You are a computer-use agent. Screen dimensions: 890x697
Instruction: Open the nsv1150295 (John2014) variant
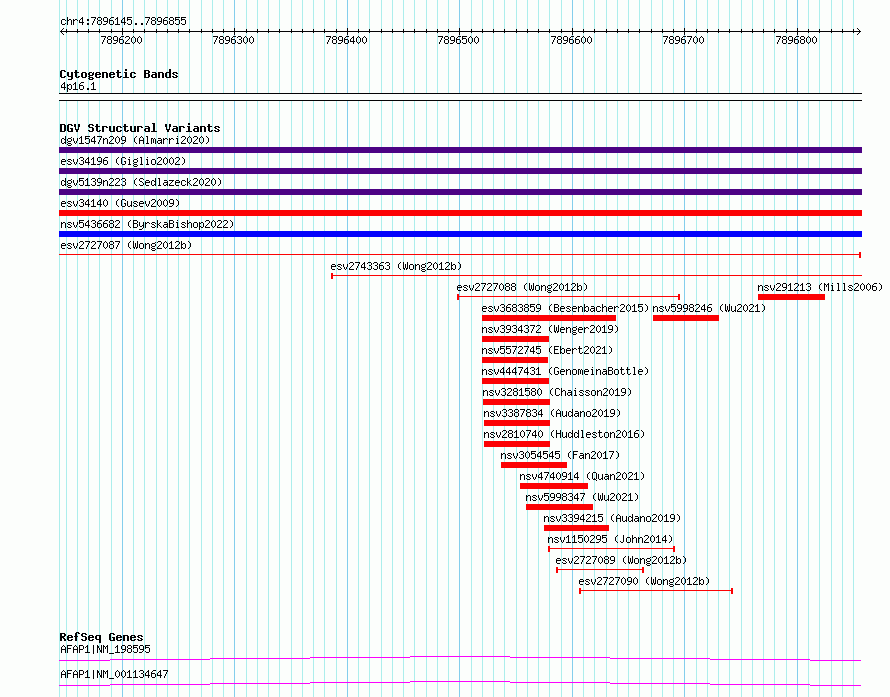point(610,539)
